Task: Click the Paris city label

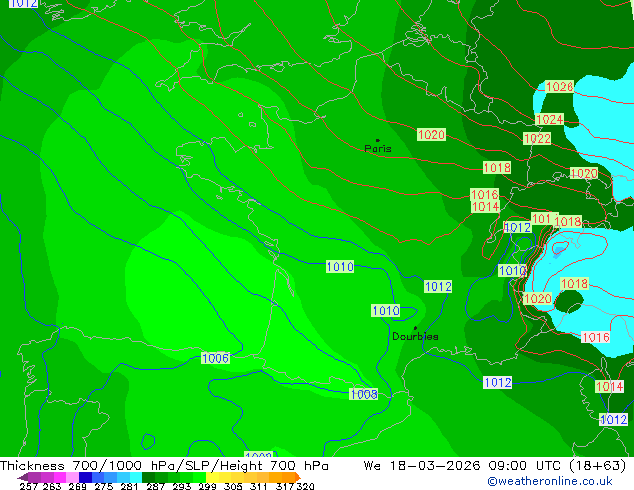Action: coord(378,148)
